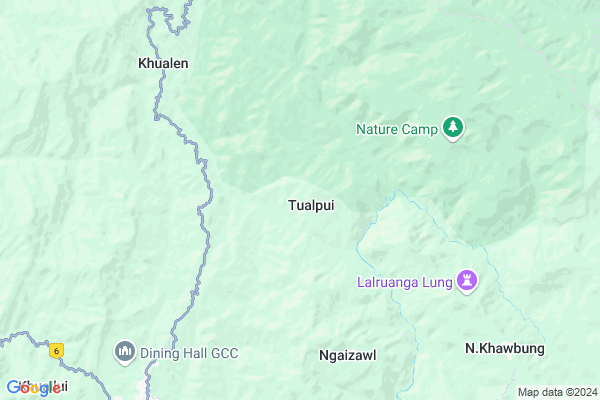Select the Khualen place label
This screenshot has width=600, height=400.
point(163,63)
